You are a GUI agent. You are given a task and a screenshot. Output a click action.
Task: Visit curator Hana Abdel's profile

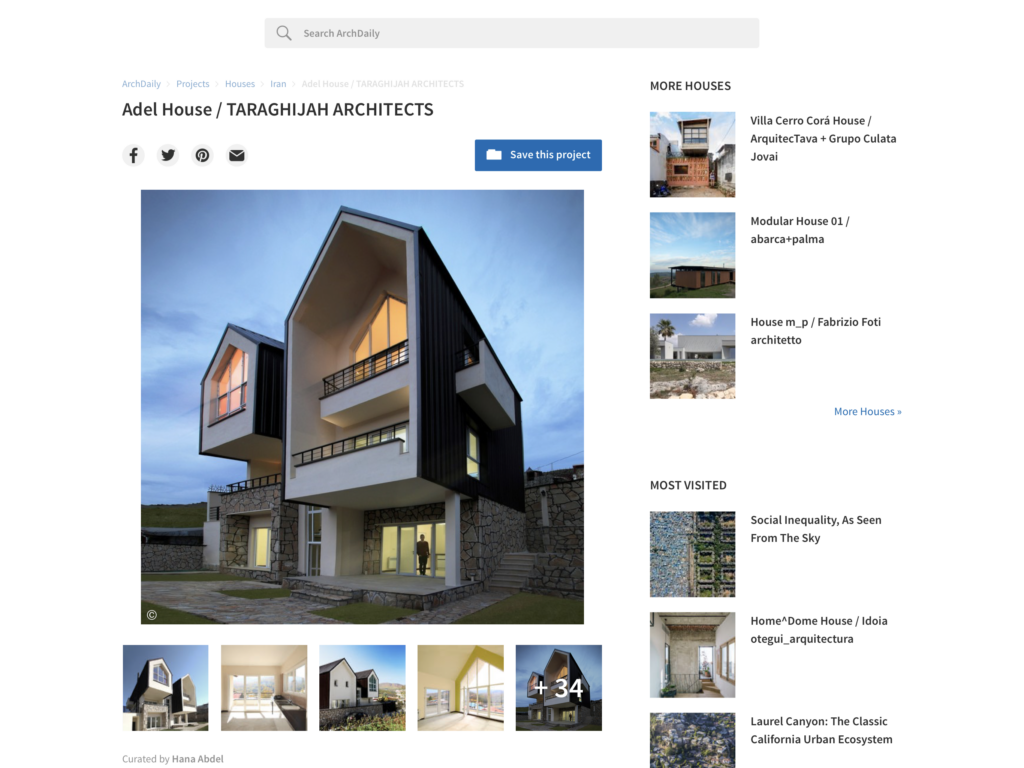pyautogui.click(x=198, y=759)
